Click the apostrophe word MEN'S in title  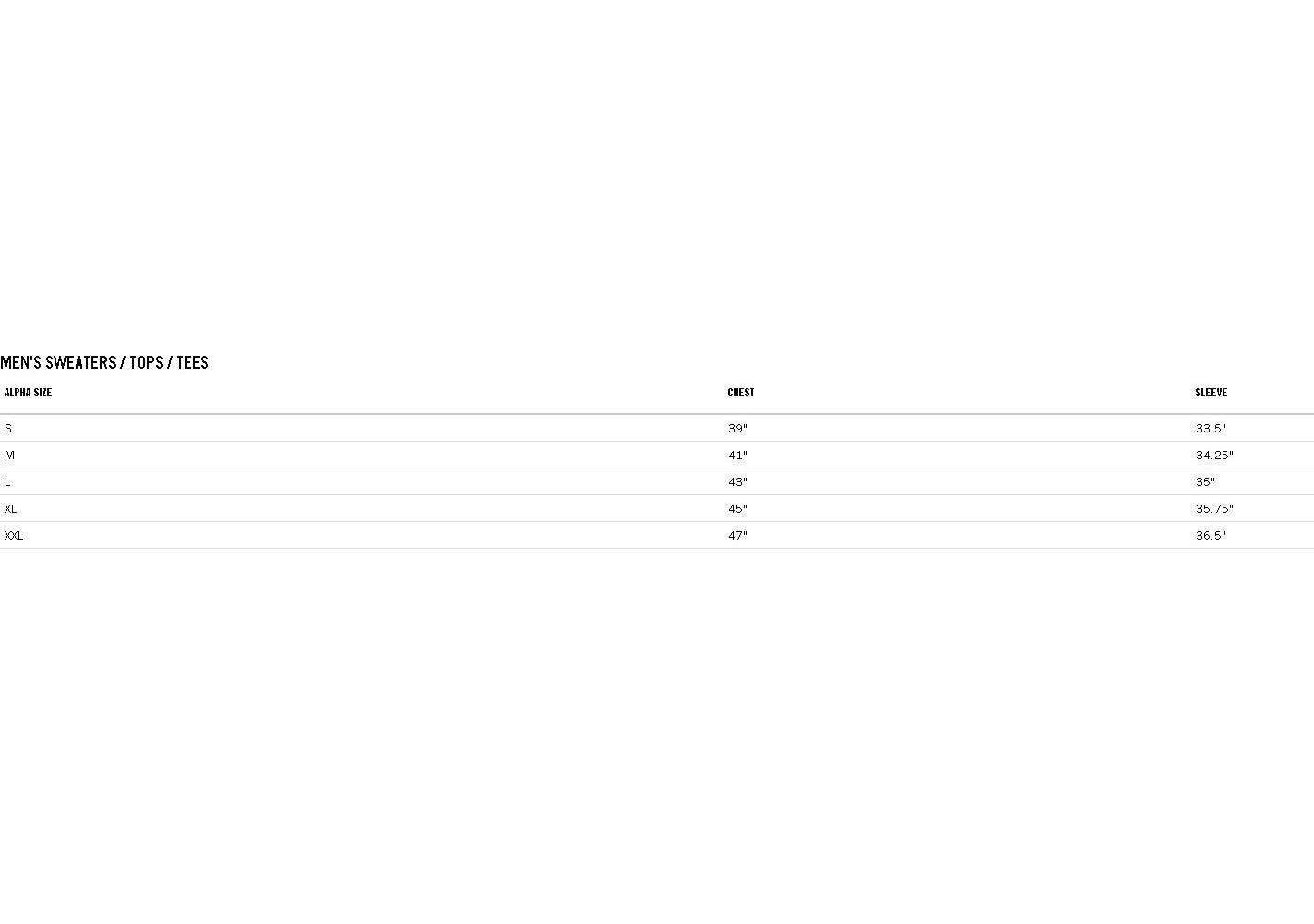click(x=20, y=362)
